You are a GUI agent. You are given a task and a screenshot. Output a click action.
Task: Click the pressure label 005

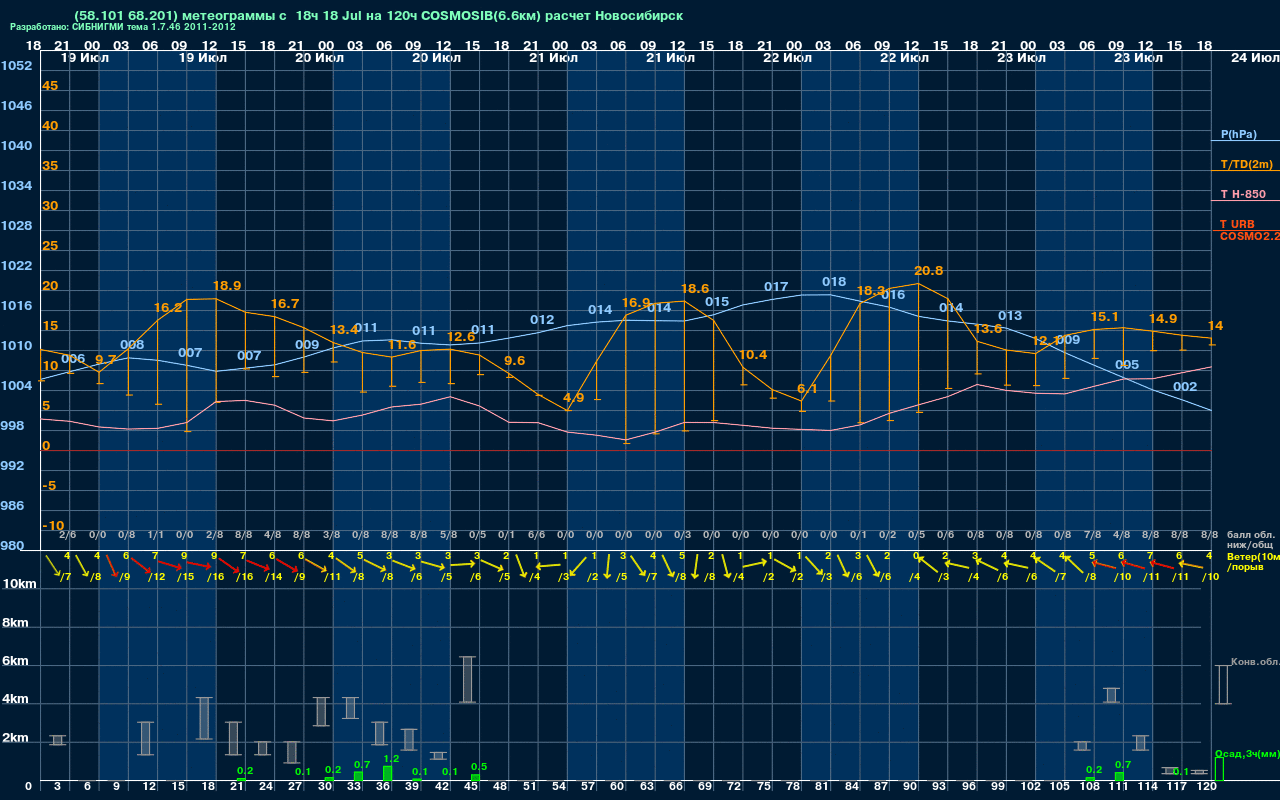[x=1127, y=365]
